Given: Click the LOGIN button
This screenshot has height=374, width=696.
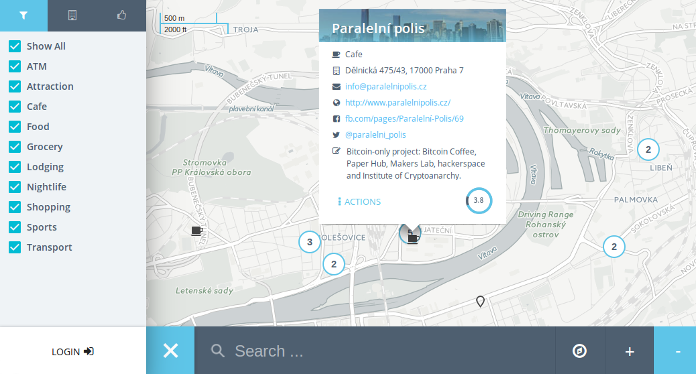Looking at the screenshot, I should (x=73, y=351).
